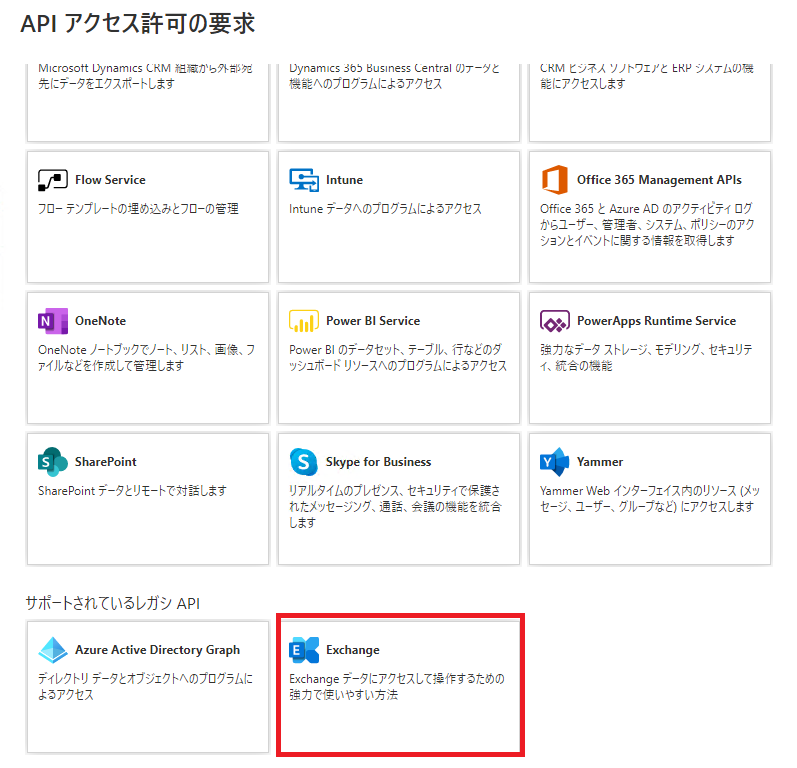Screen dimensions: 797x768
Task: Choose the Yammer title
Action: [600, 462]
